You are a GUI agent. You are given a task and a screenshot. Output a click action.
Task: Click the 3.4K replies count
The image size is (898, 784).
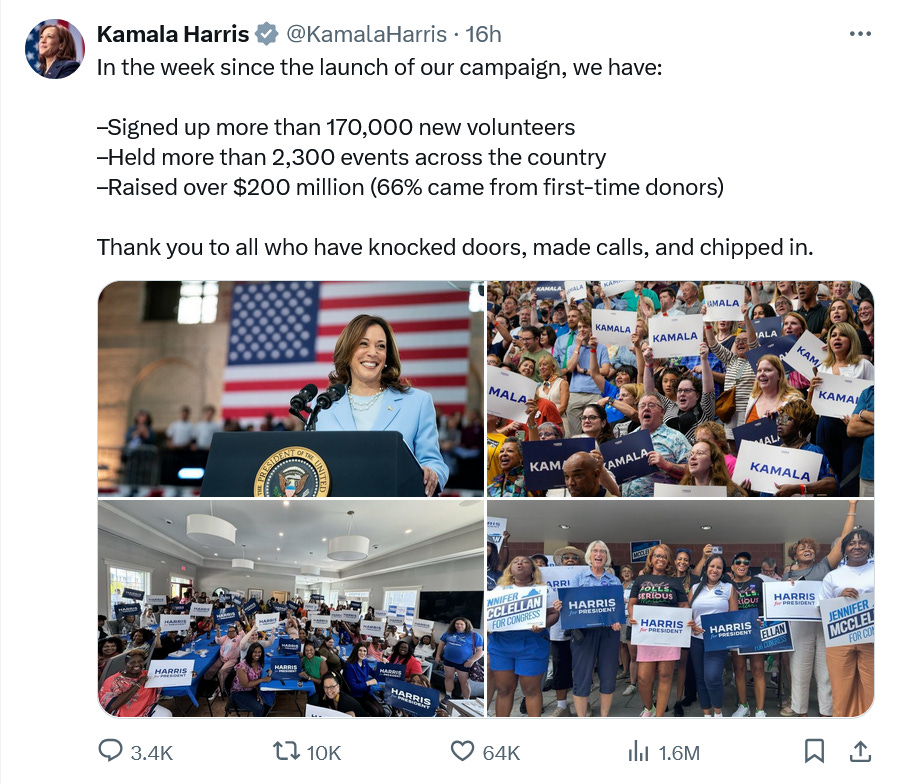pos(152,753)
